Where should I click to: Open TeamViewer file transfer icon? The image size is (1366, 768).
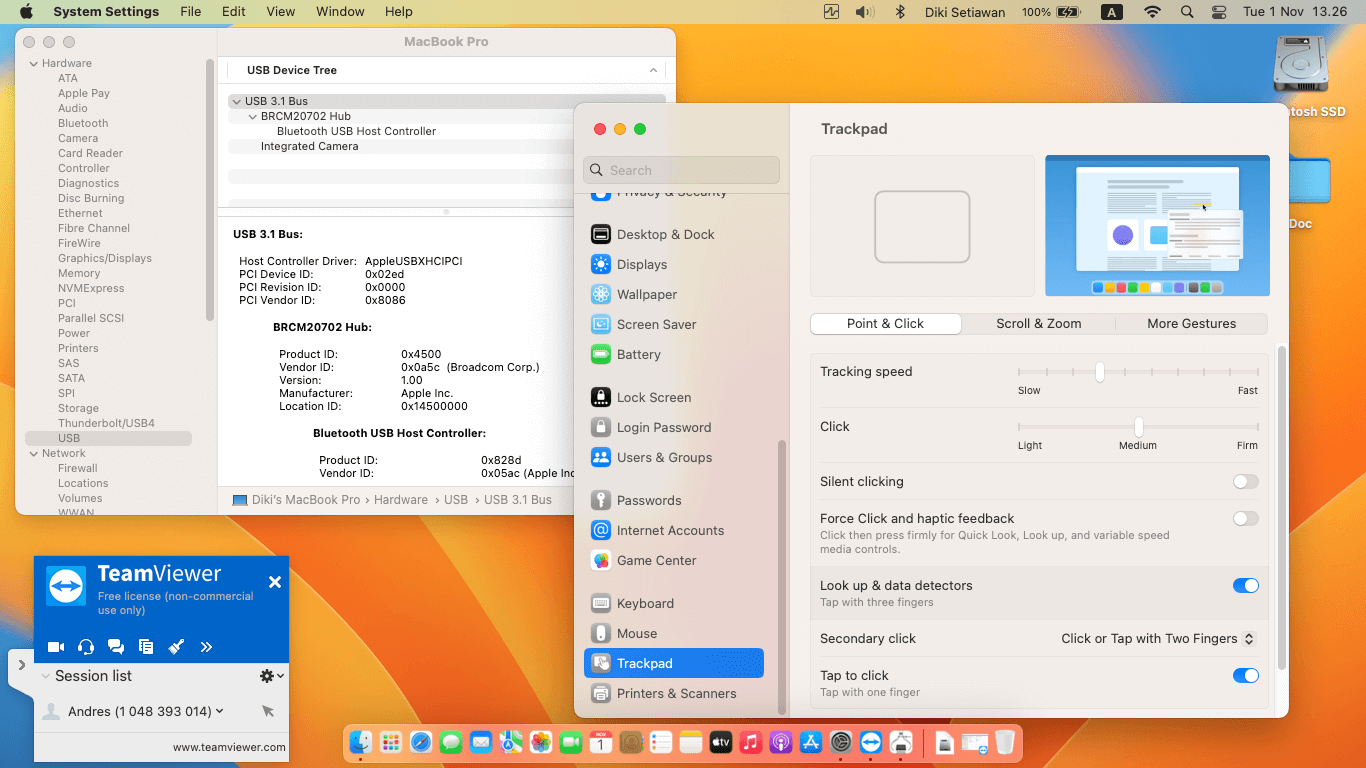pyautogui.click(x=146, y=646)
